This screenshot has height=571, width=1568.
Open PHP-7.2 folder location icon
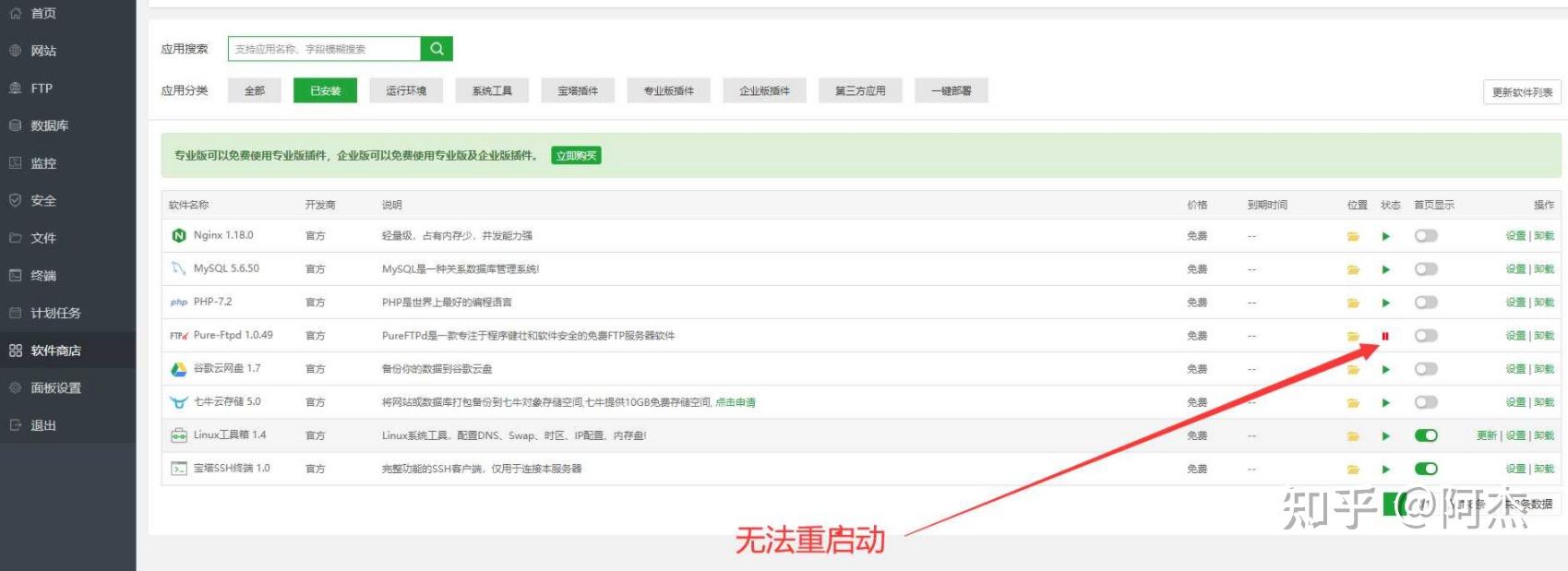pos(1353,303)
